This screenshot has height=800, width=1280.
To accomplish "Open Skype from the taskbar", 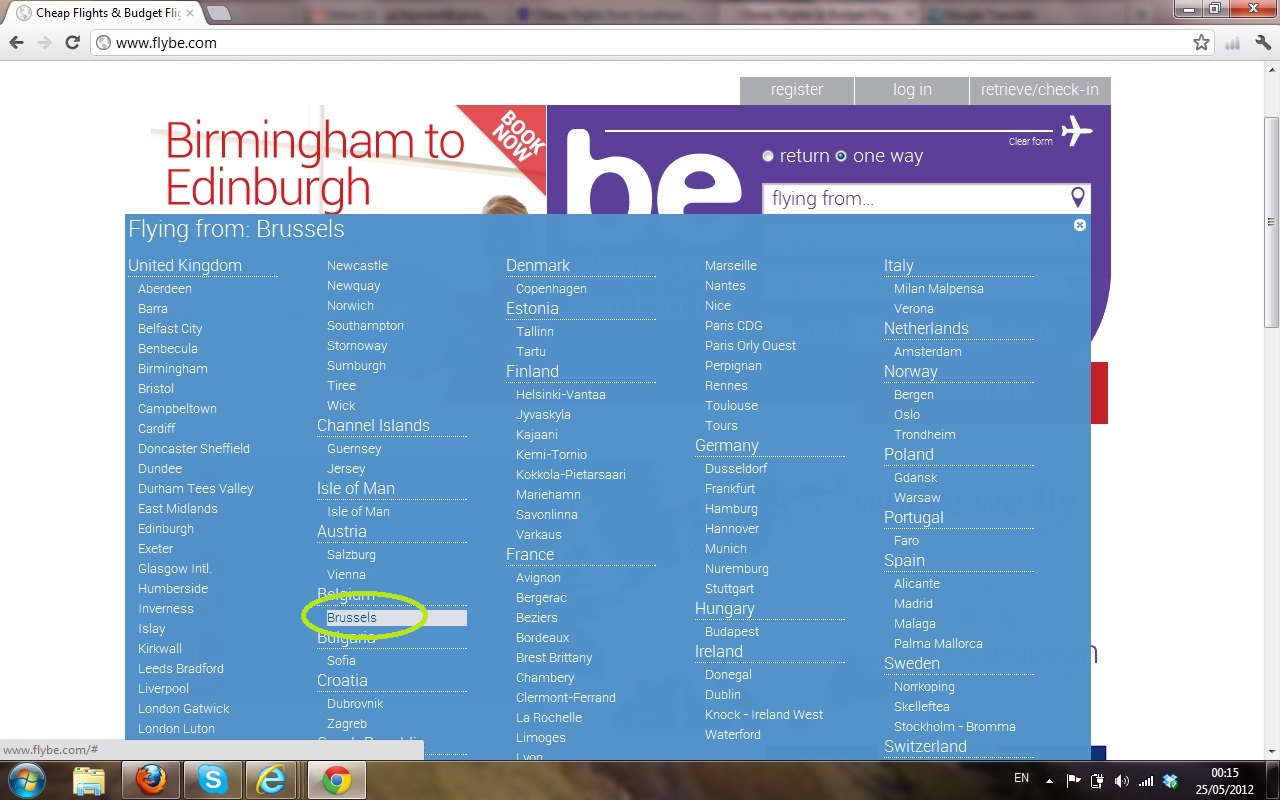I will click(x=211, y=779).
